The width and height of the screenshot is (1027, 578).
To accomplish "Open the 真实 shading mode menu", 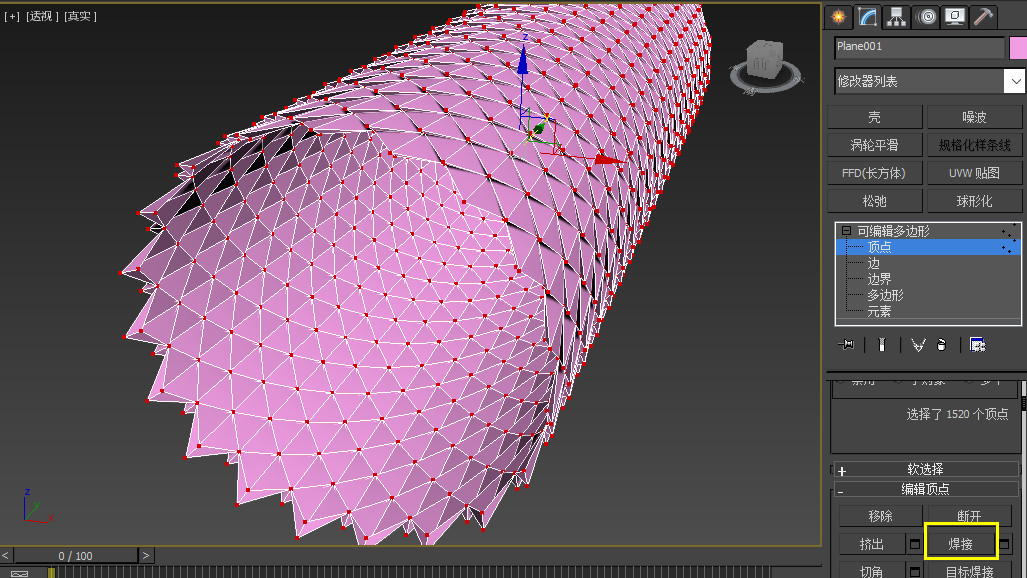I will pos(80,16).
